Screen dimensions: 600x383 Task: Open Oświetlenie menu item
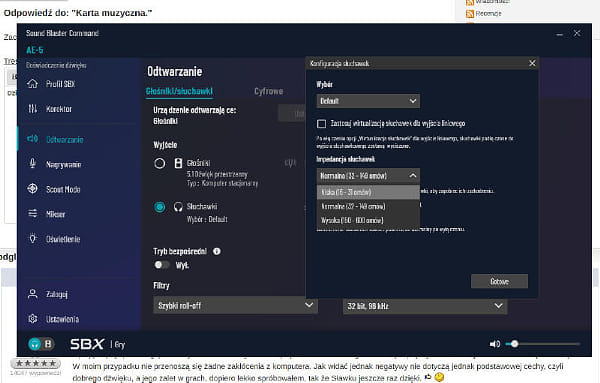point(63,239)
